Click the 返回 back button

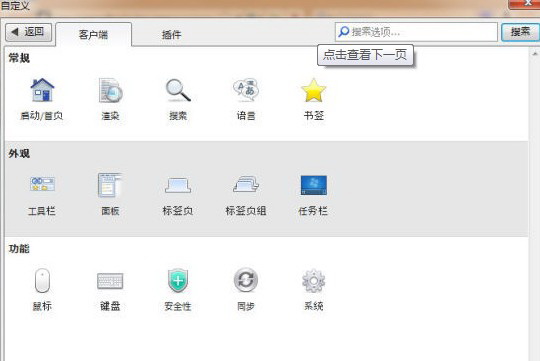pyautogui.click(x=29, y=32)
